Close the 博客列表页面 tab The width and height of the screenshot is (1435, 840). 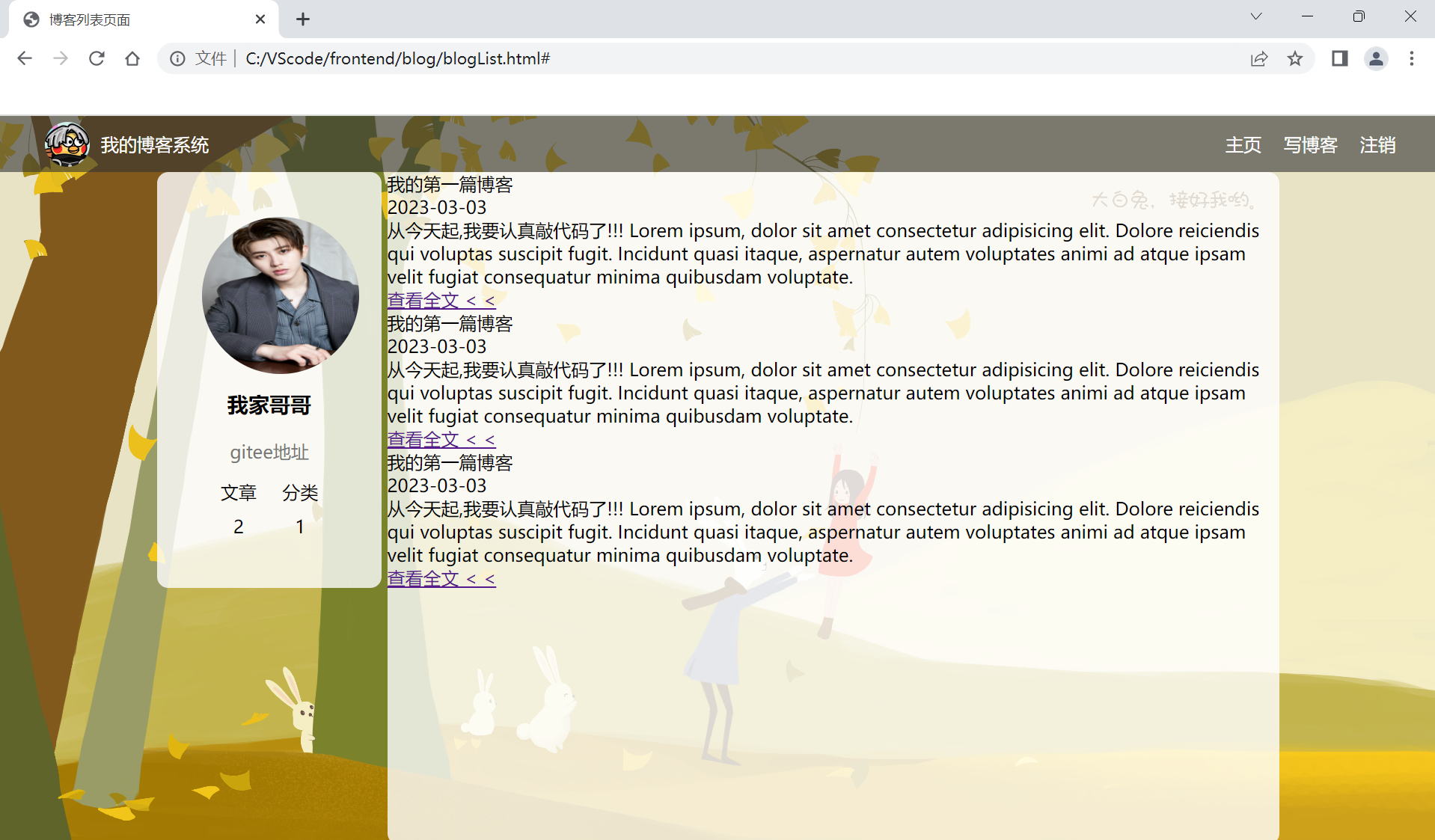click(x=260, y=19)
